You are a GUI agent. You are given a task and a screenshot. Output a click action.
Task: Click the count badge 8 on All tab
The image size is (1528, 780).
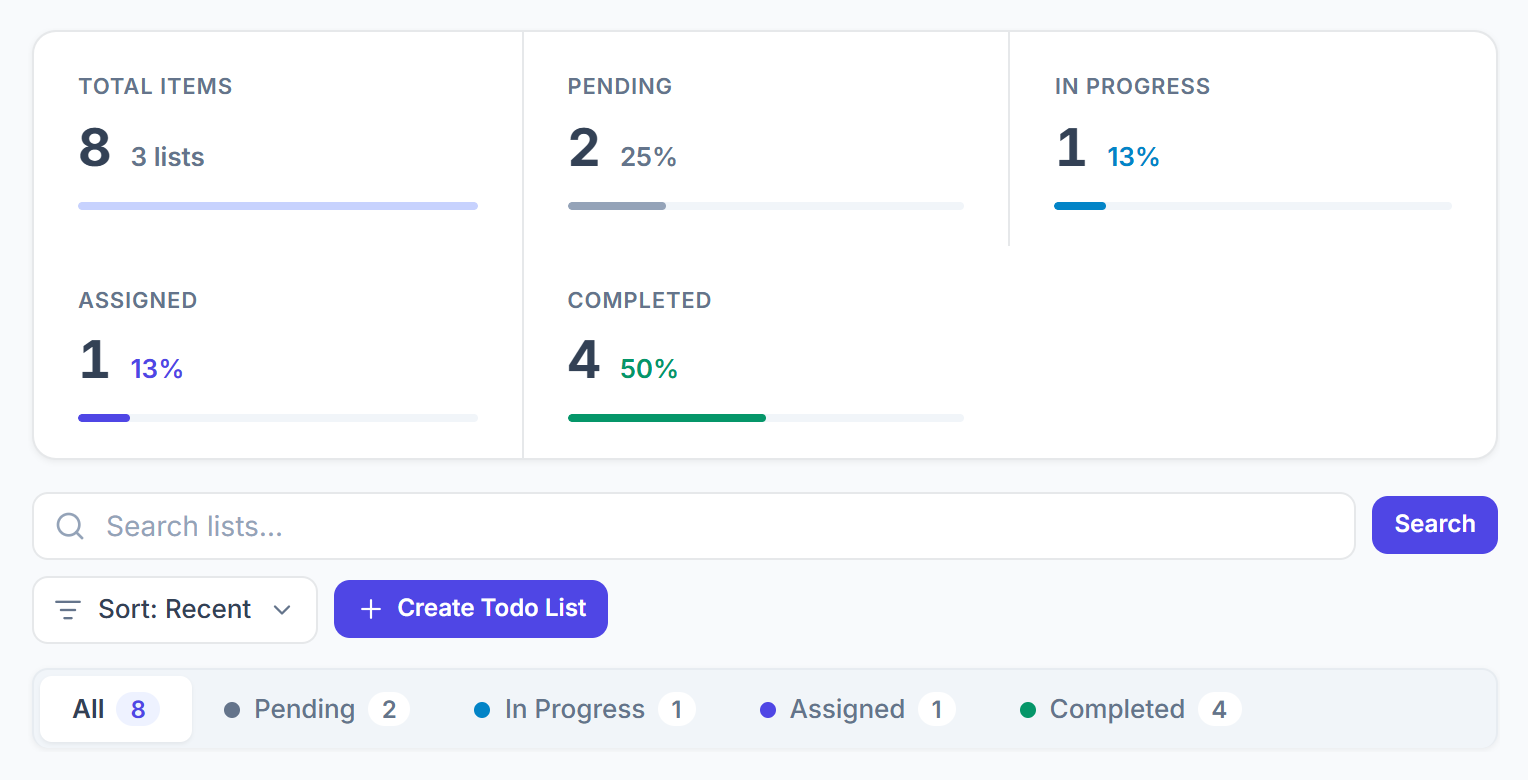click(138, 710)
